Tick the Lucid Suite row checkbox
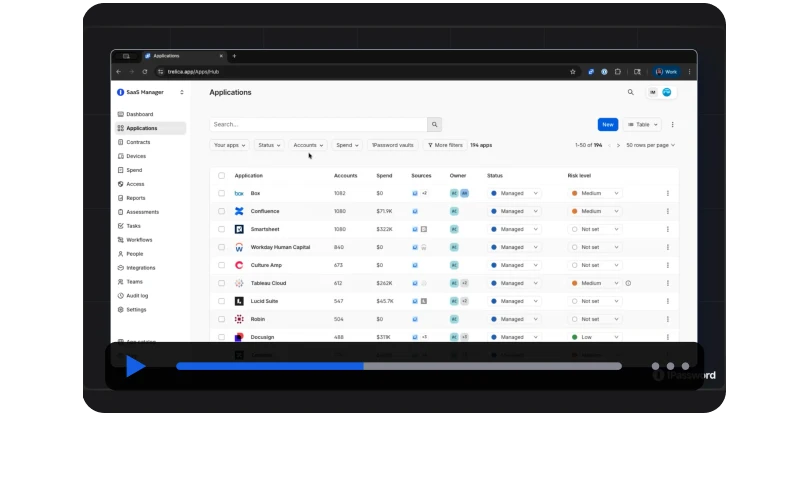The height and width of the screenshot is (504, 810). [x=222, y=301]
